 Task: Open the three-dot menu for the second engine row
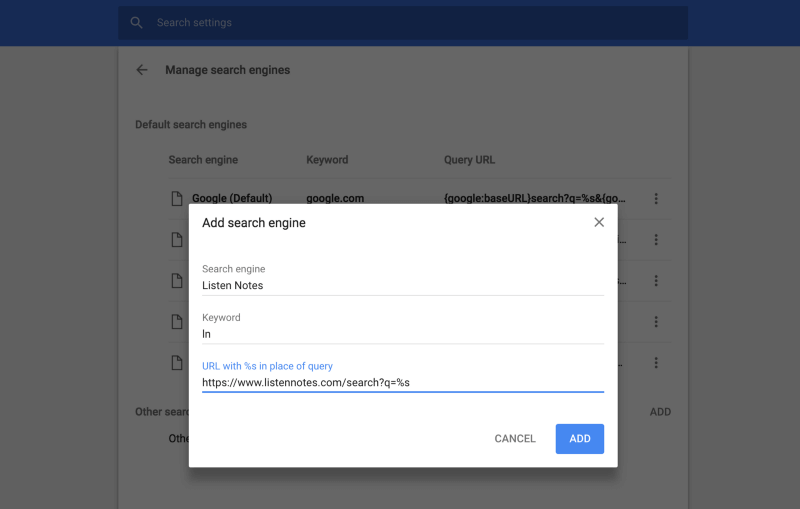[656, 240]
